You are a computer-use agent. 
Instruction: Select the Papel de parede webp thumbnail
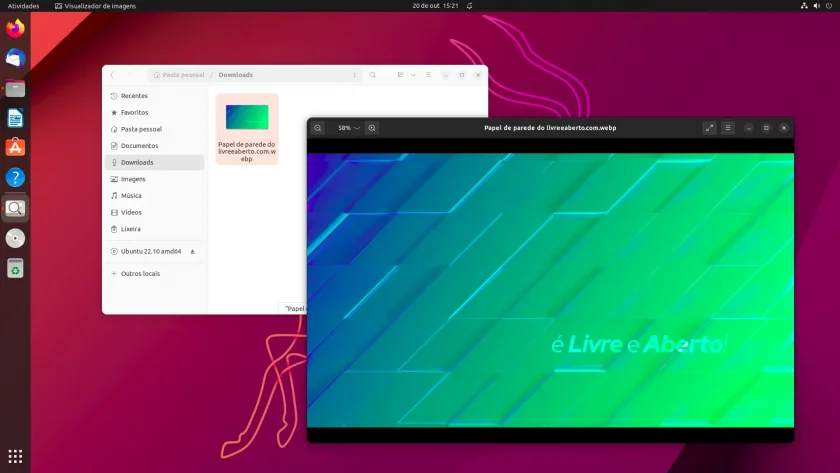pyautogui.click(x=247, y=129)
